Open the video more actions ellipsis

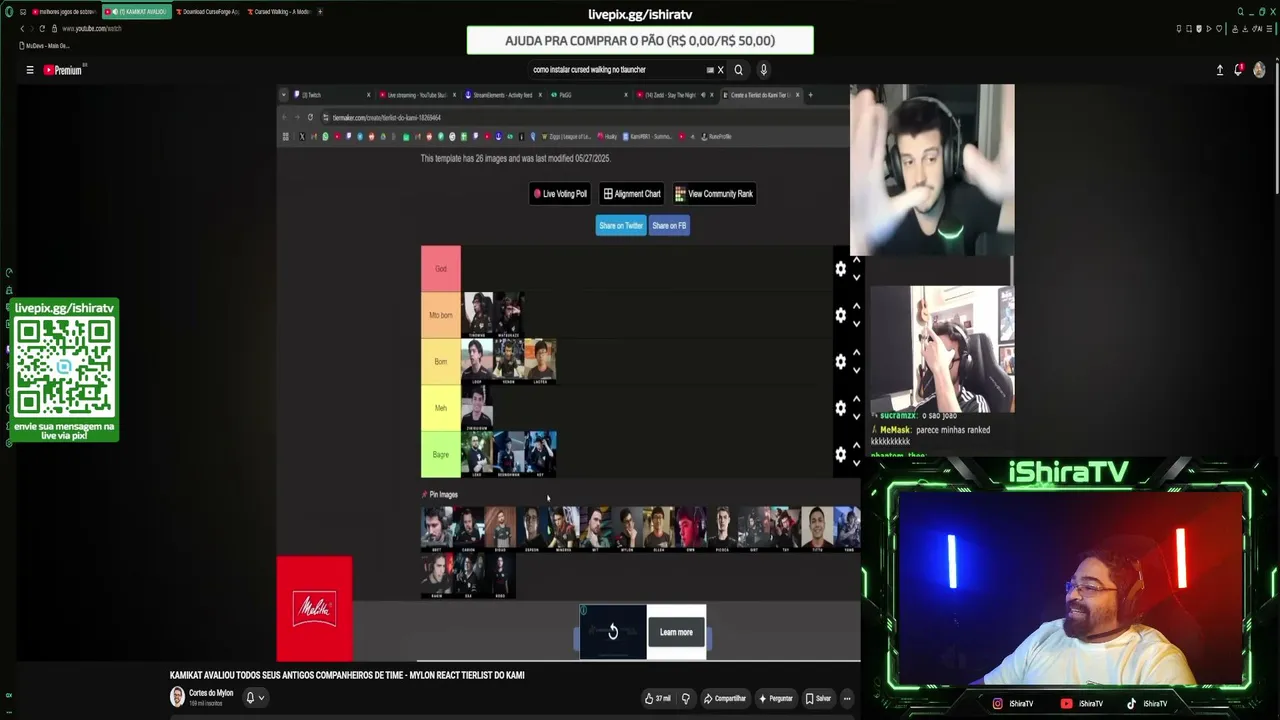[847, 699]
